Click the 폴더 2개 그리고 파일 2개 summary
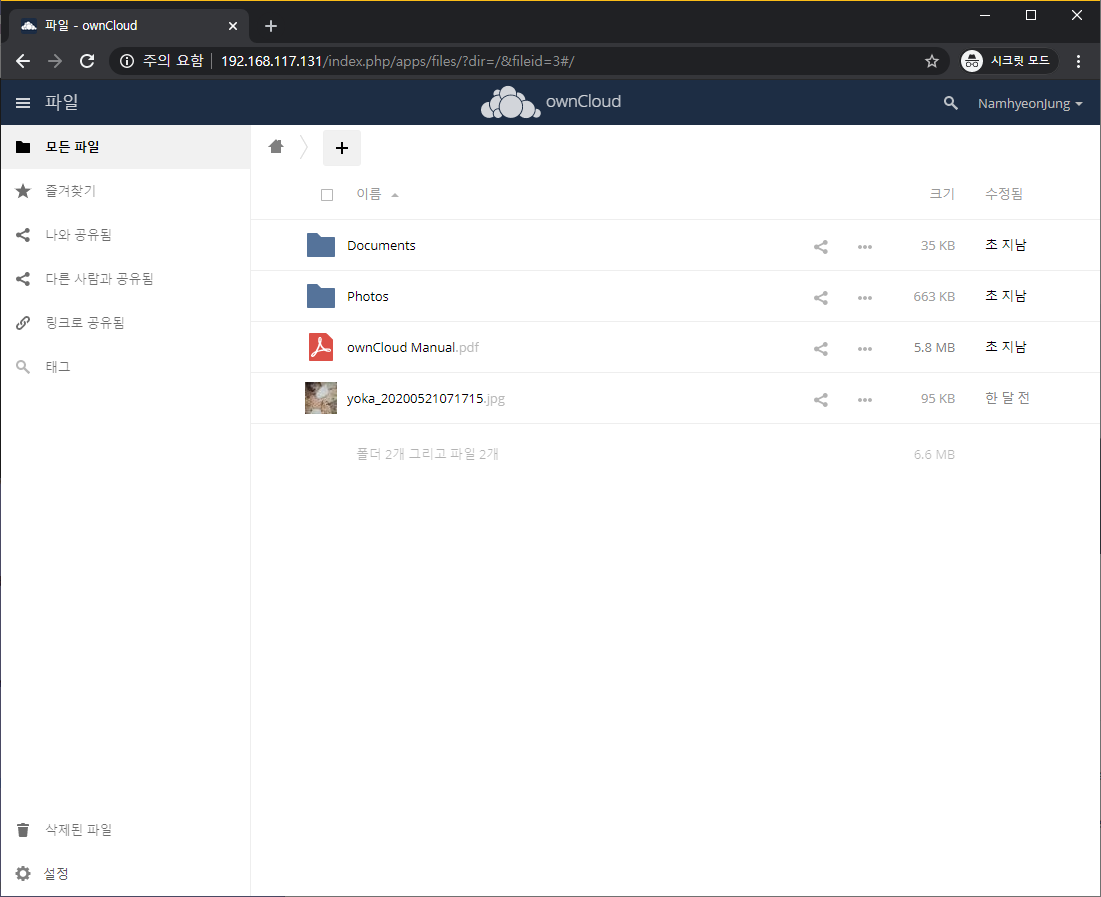 (427, 454)
